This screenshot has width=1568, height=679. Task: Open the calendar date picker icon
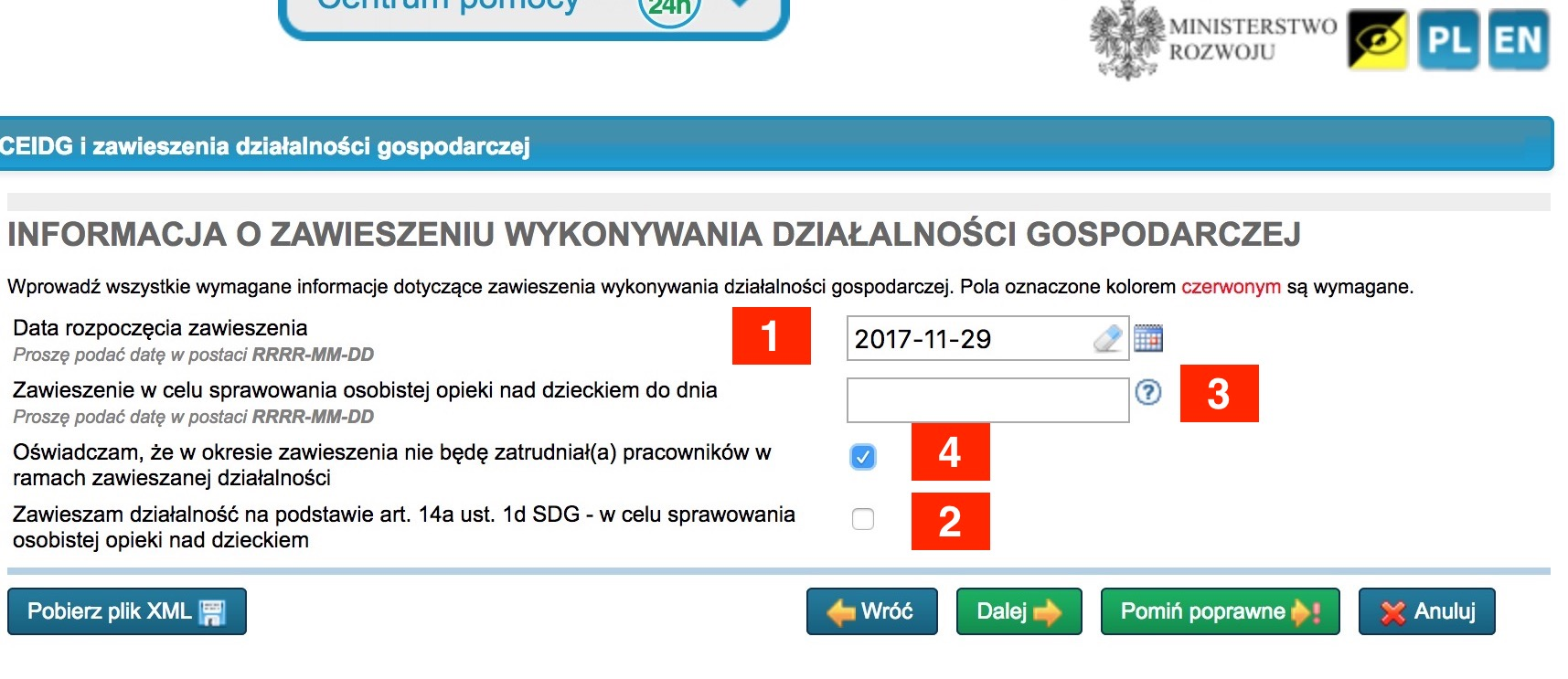(x=1148, y=338)
